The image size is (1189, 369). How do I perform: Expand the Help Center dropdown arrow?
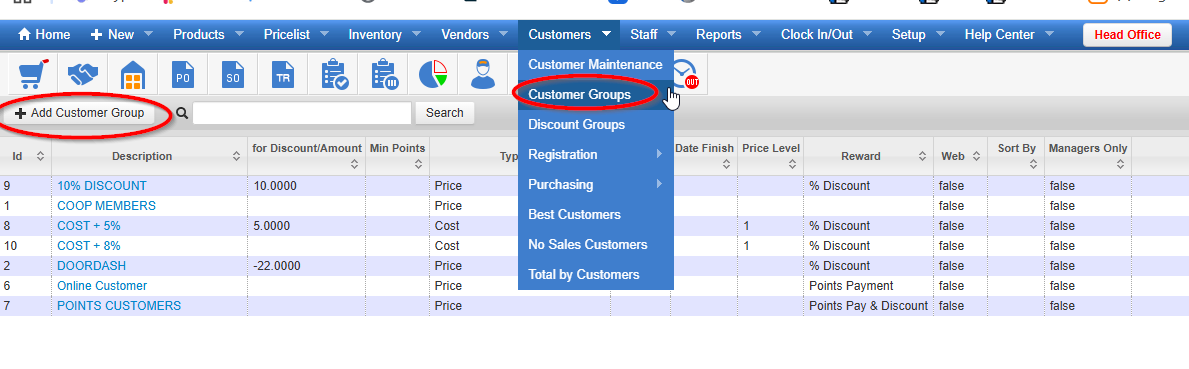1049,34
